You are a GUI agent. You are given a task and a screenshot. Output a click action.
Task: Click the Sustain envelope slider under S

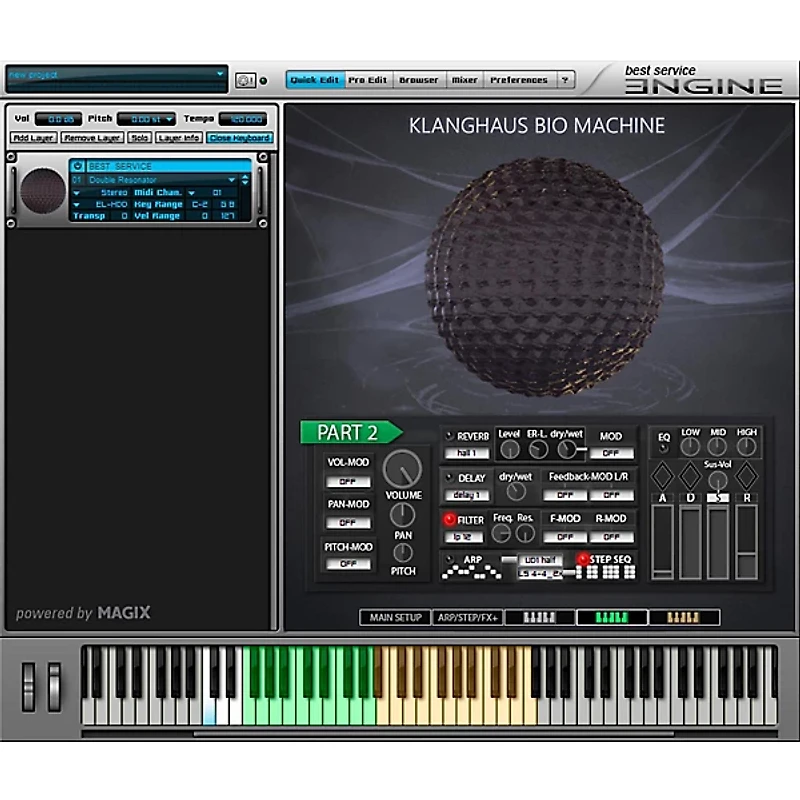tap(718, 540)
